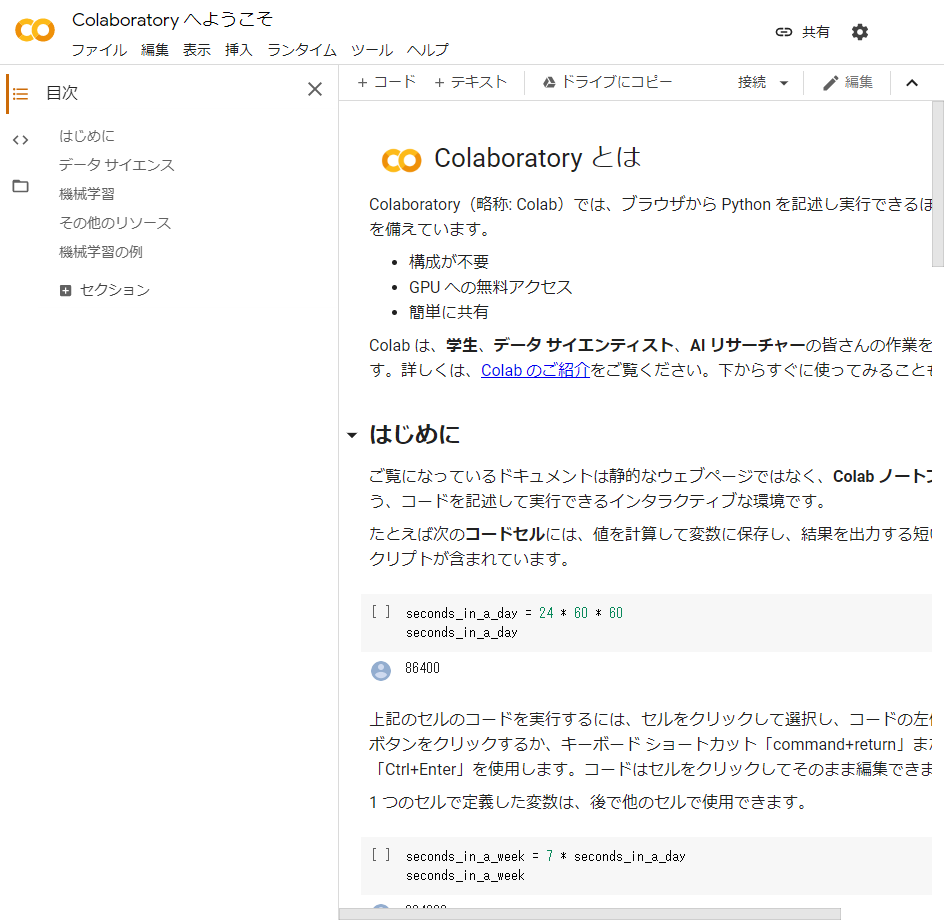Open settings gear icon

tap(860, 32)
